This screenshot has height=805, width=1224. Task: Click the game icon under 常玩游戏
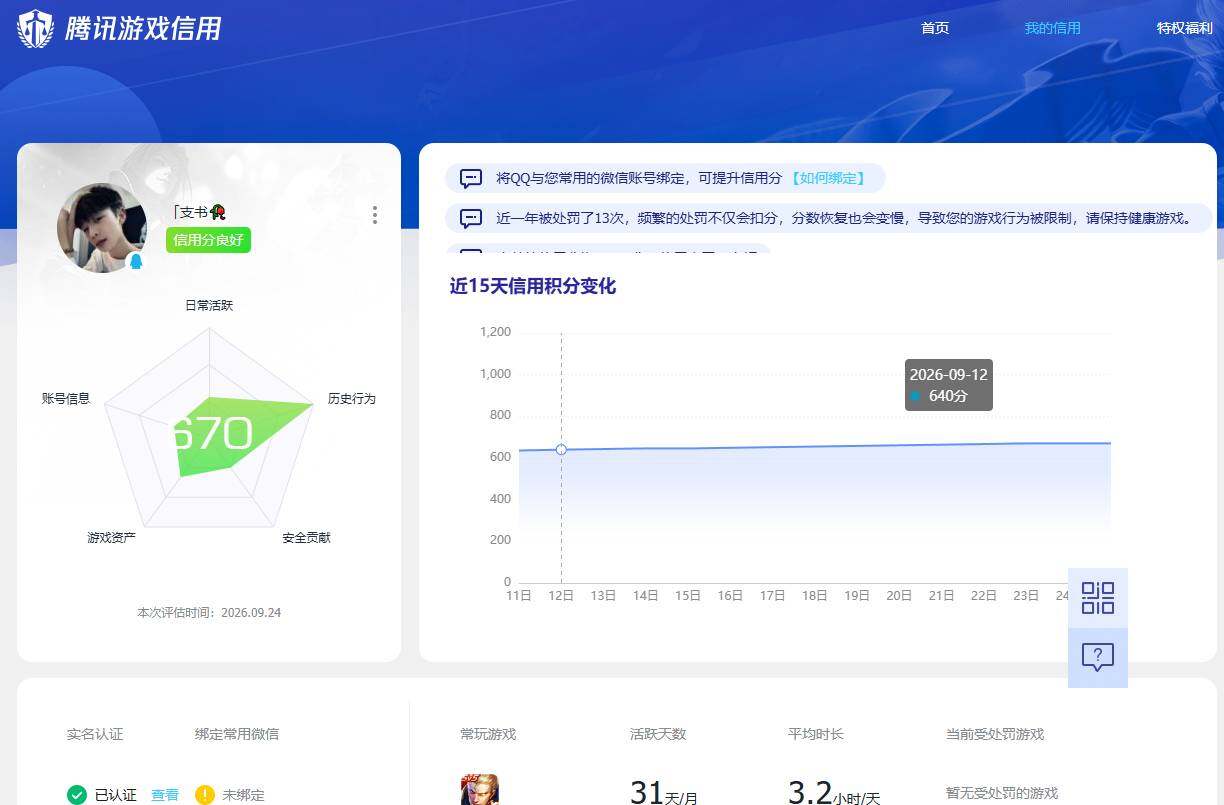(479, 790)
